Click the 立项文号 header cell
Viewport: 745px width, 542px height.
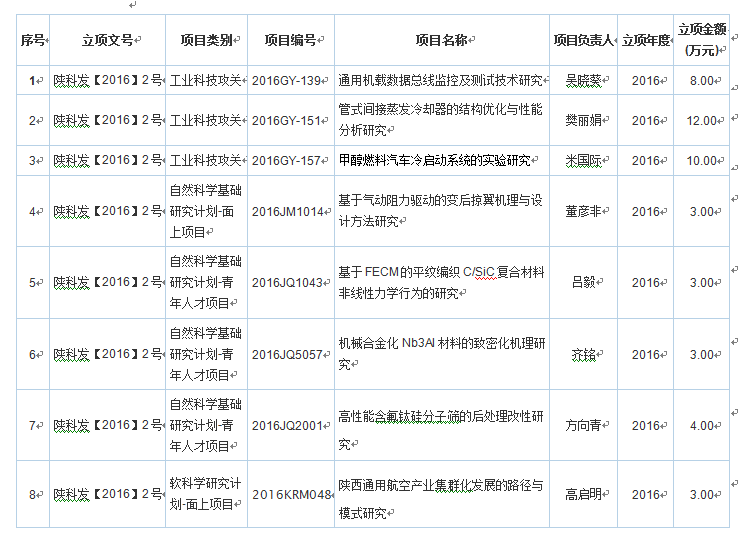(107, 40)
